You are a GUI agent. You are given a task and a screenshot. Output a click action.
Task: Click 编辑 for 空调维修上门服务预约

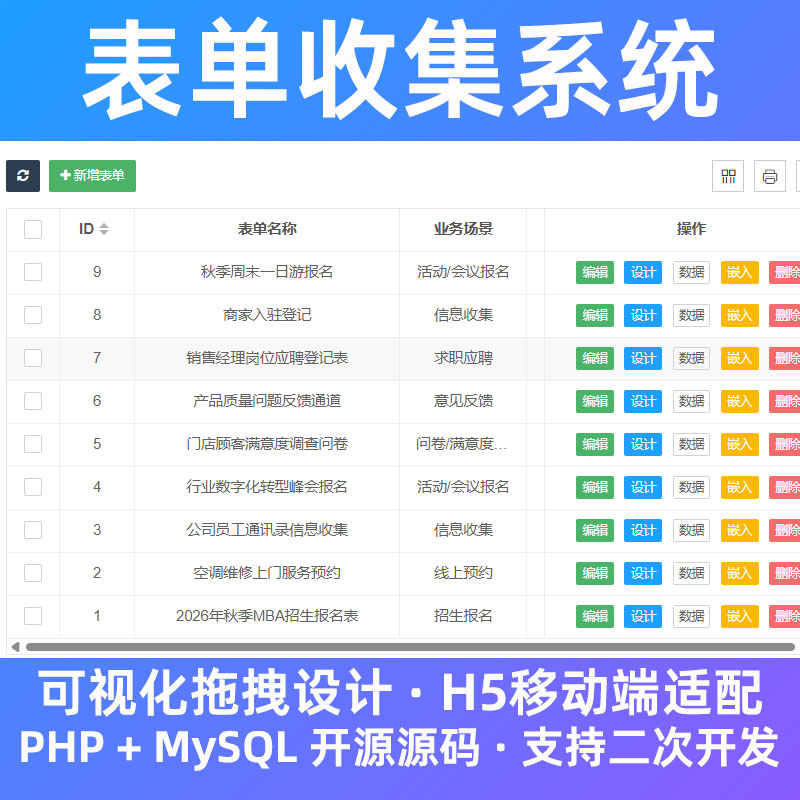(595, 573)
